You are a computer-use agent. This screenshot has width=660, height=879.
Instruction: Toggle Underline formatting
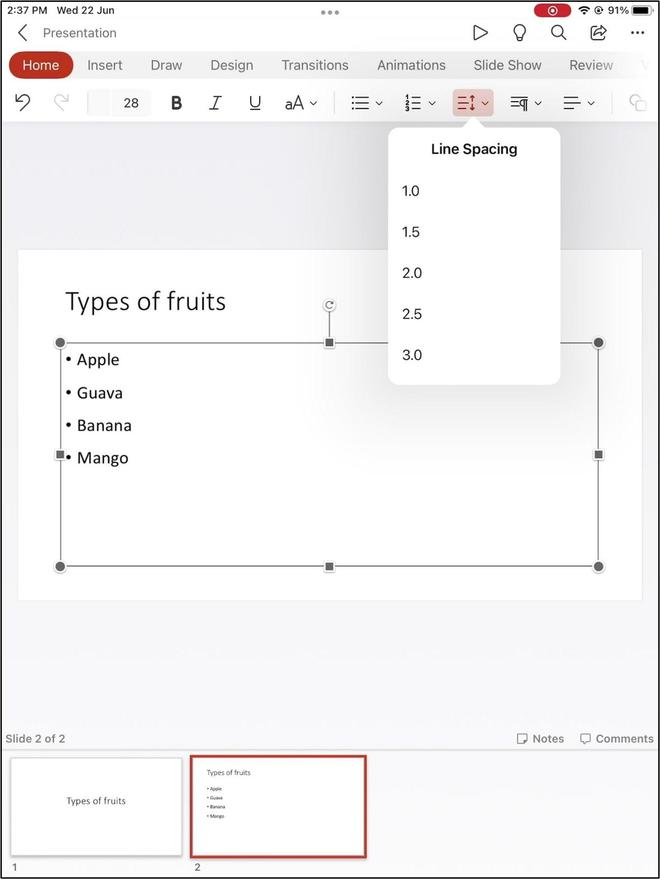coord(255,103)
